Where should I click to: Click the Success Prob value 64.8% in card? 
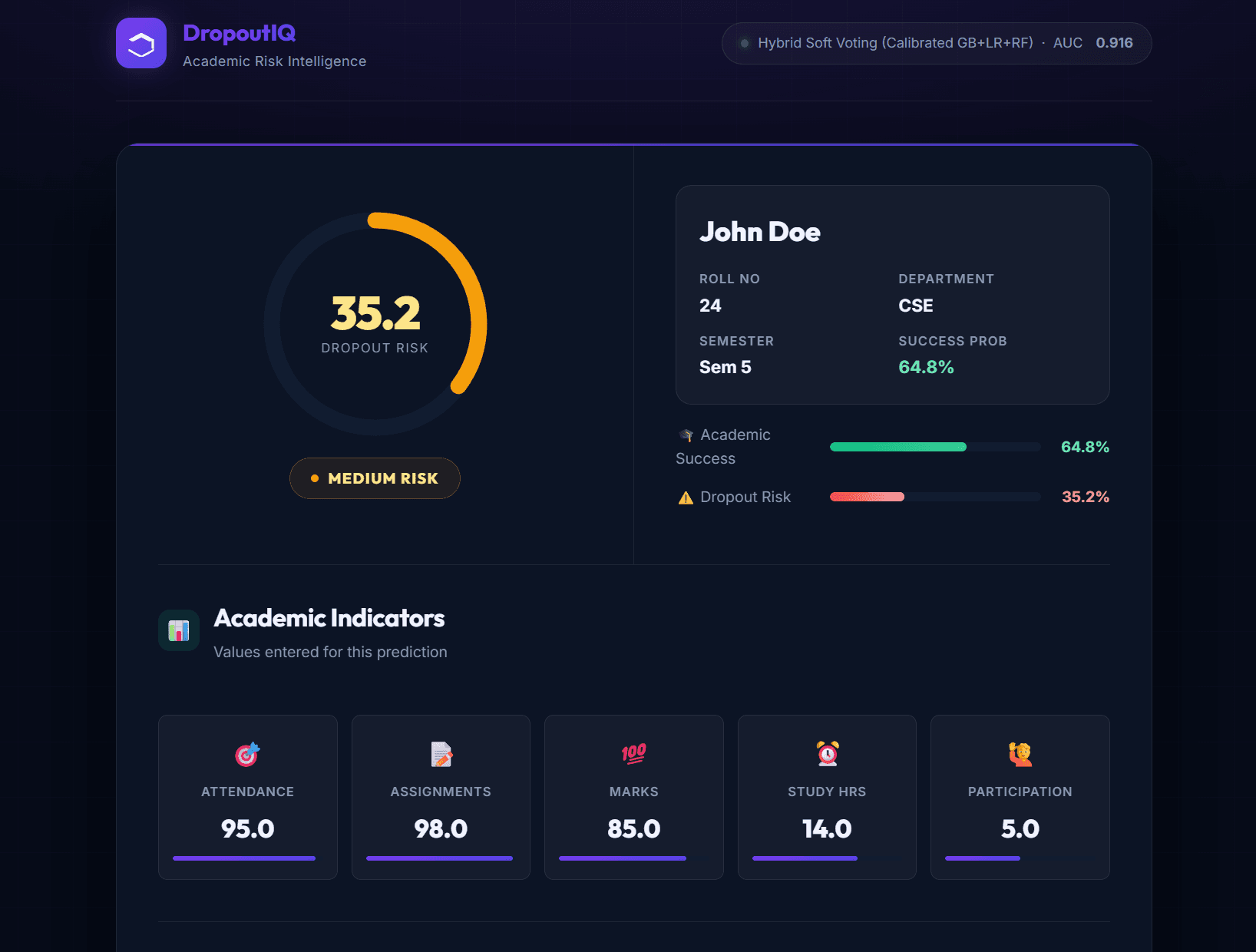click(x=926, y=367)
